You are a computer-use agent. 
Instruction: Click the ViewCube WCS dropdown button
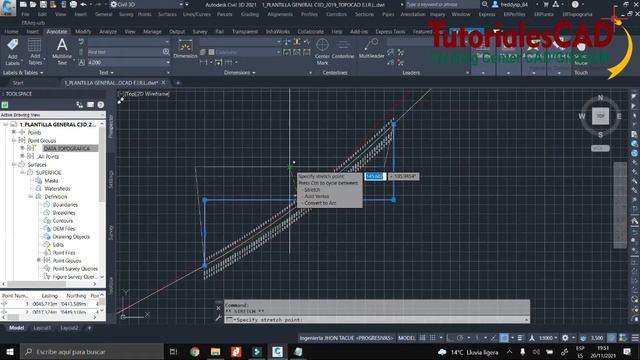click(600, 148)
